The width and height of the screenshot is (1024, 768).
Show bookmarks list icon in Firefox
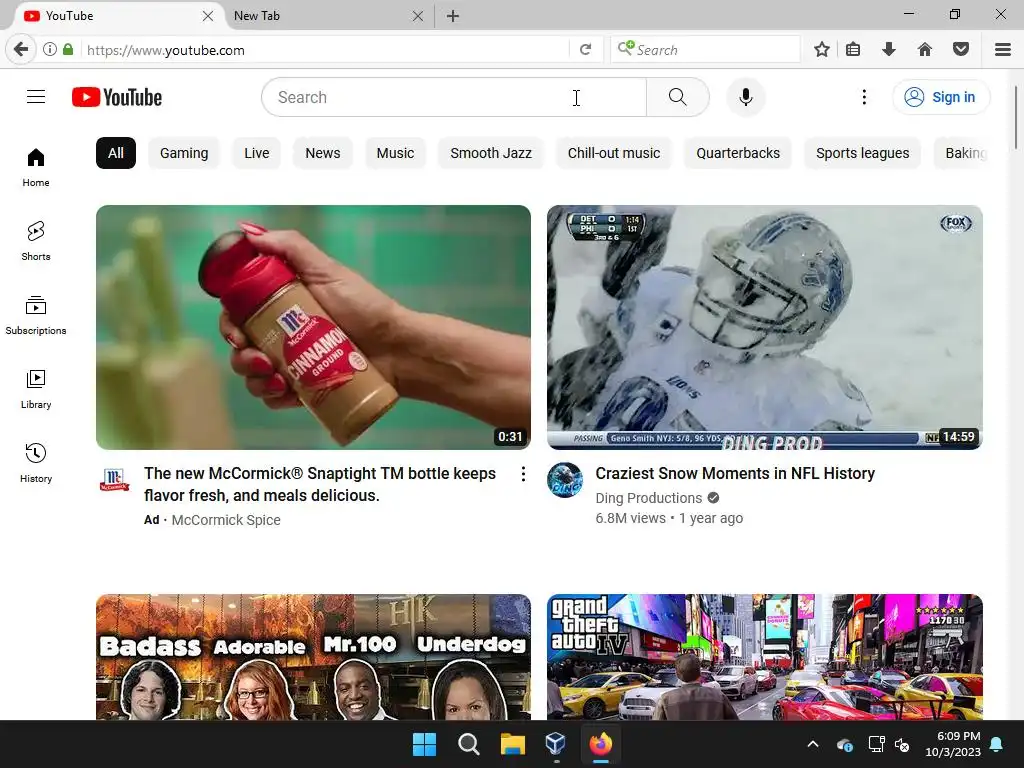click(x=853, y=50)
